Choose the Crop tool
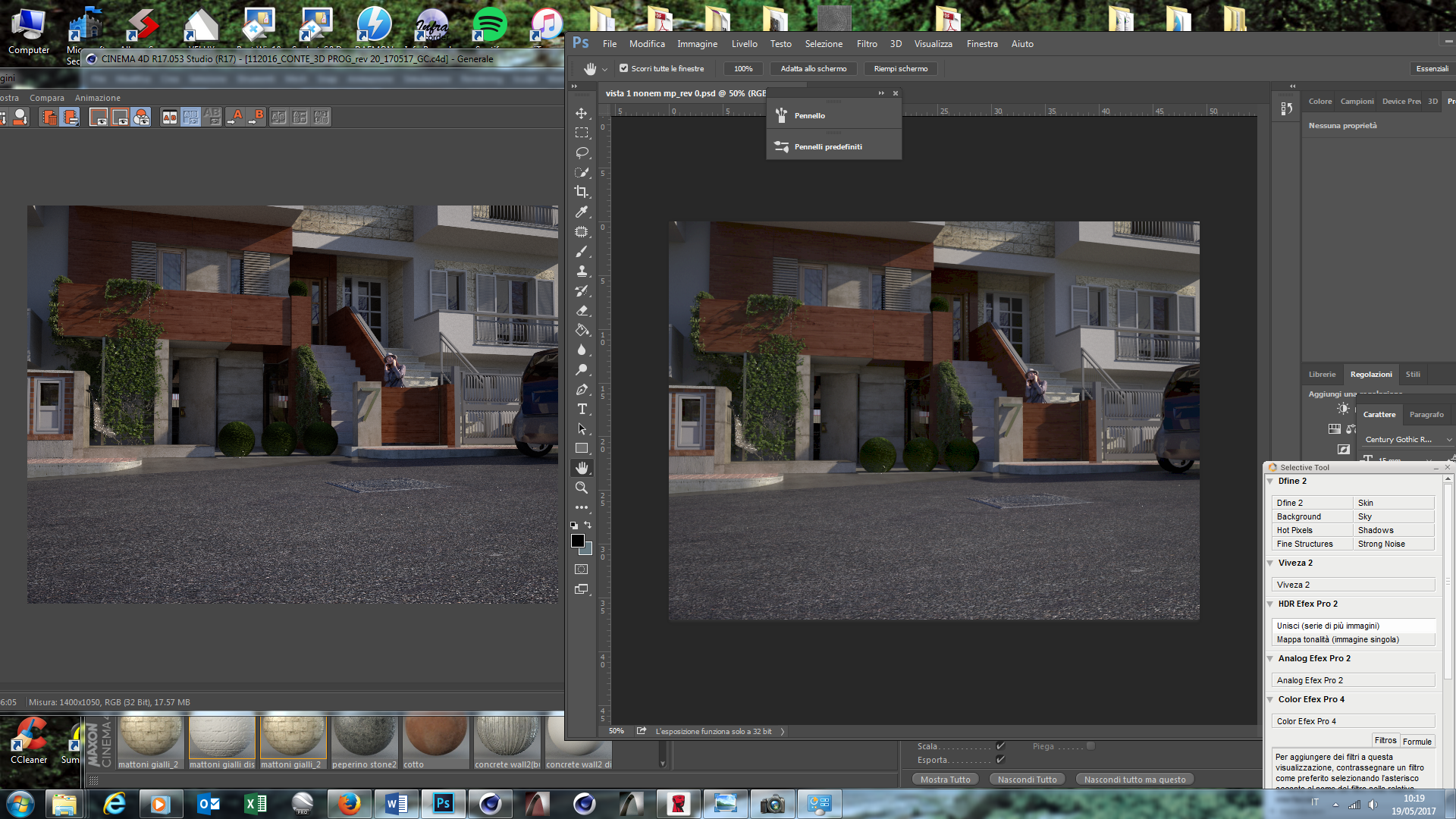Viewport: 1456px width, 819px height. [582, 192]
